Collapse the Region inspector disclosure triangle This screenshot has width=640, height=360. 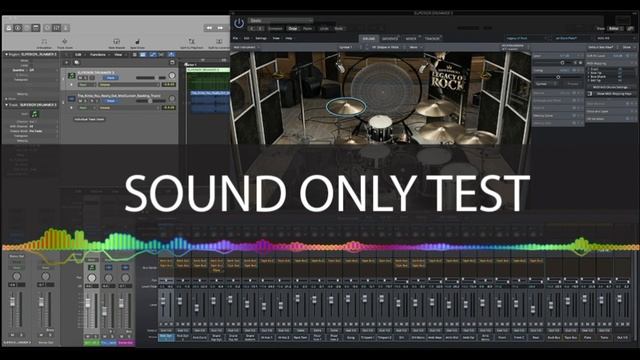coord(7,54)
